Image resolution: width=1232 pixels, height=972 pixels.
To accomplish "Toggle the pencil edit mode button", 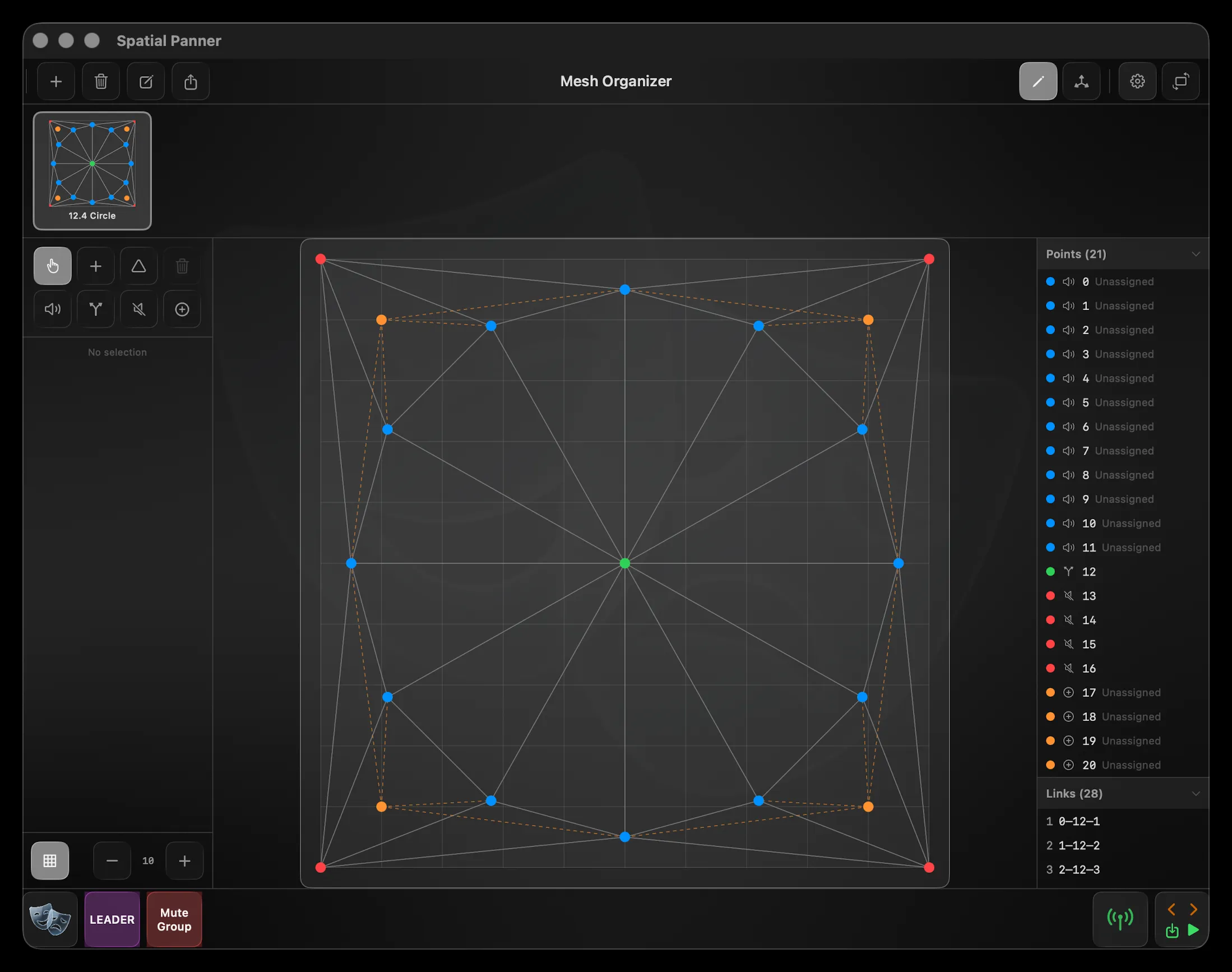I will click(x=1038, y=81).
